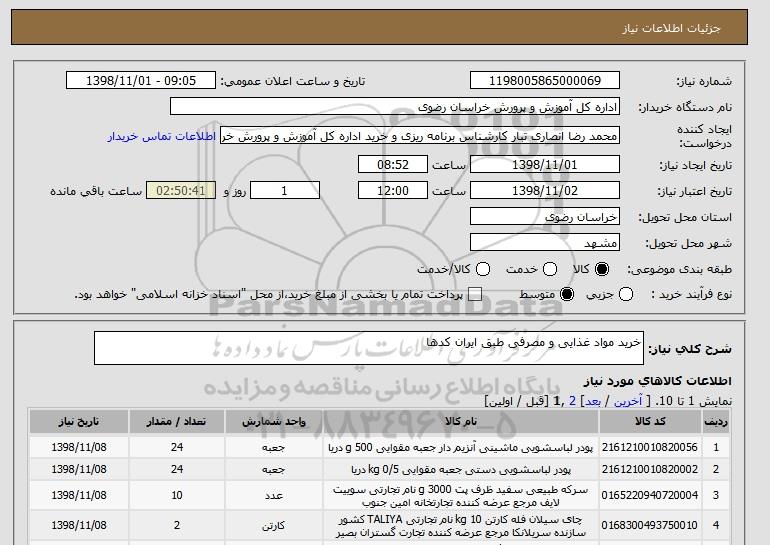Viewport: 770px width, 545px height.
Task: Select the کالا/خدمت radio button
Action: click(x=483, y=269)
